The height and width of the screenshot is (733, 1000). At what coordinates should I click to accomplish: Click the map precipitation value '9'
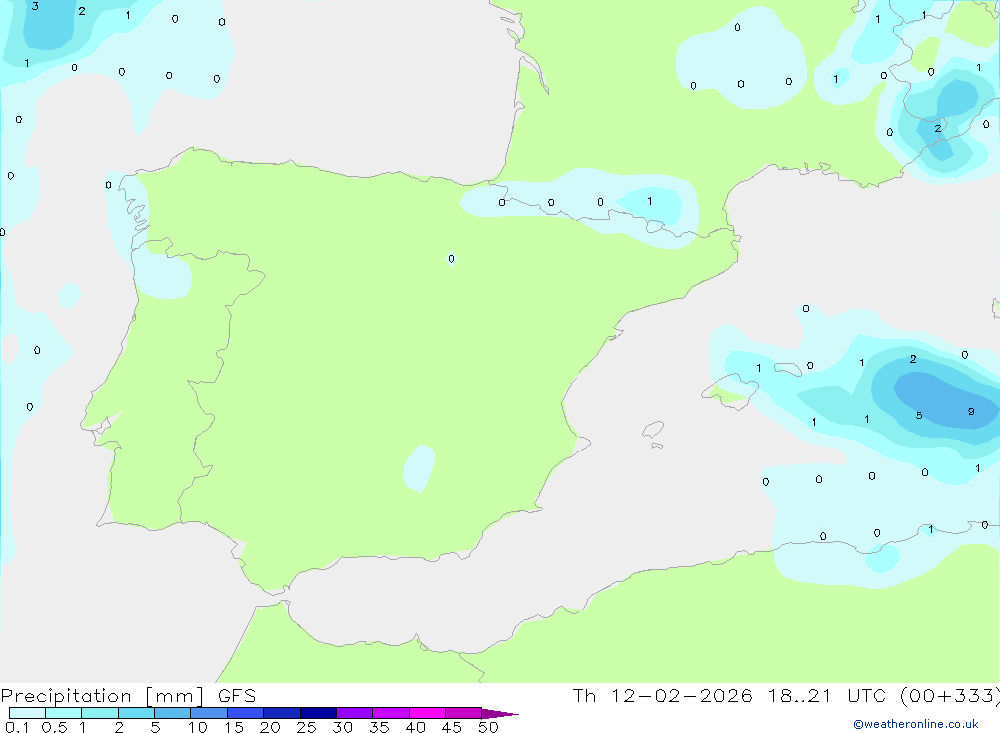click(x=971, y=411)
